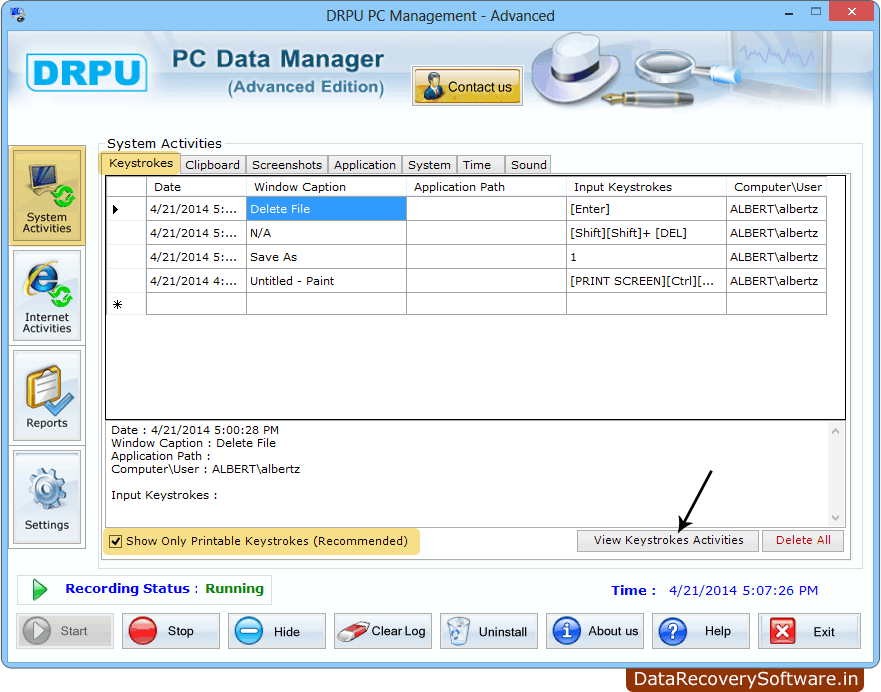Click the Contact us button
This screenshot has width=881, height=692.
tap(467, 86)
